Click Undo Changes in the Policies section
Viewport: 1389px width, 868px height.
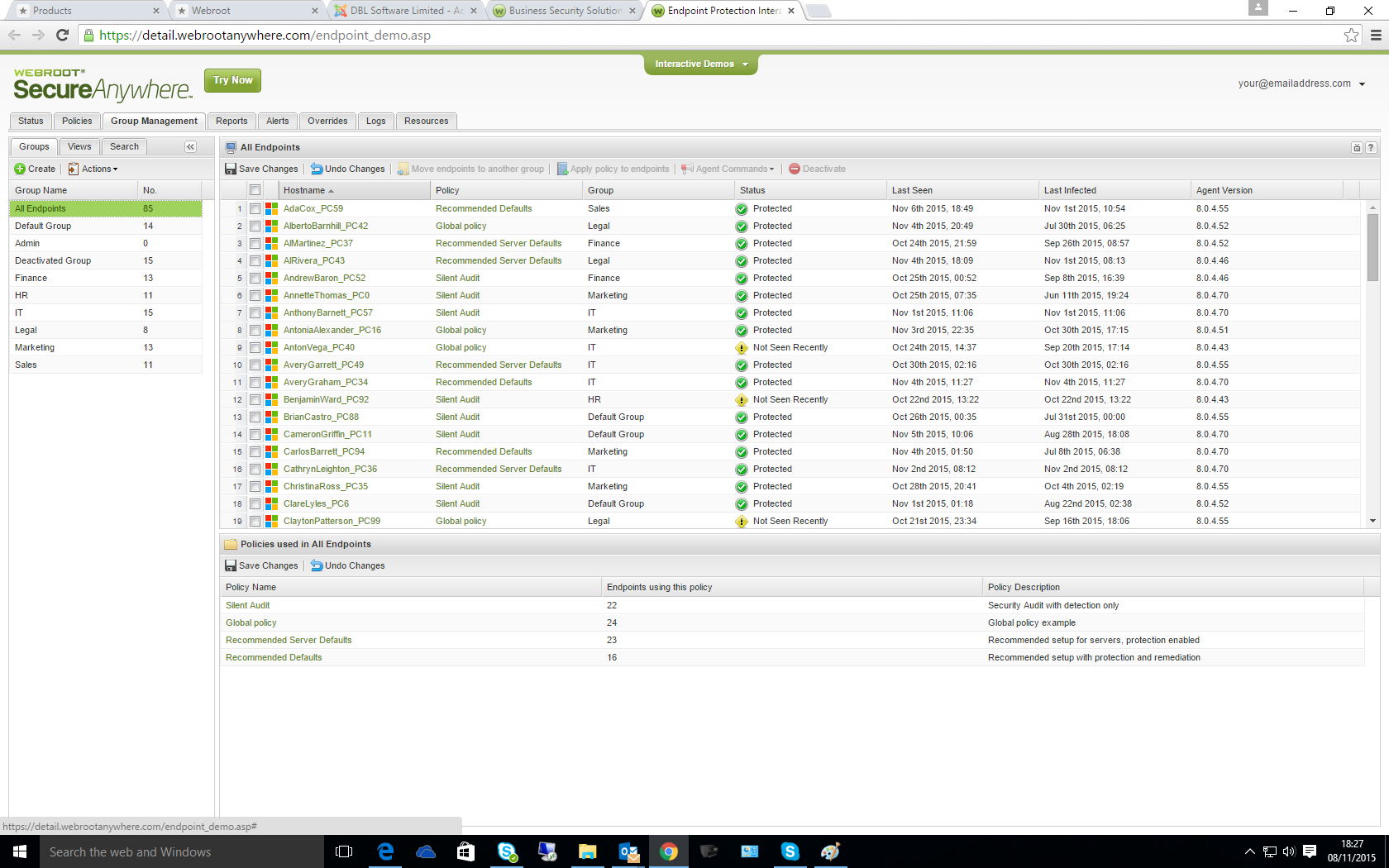click(x=348, y=565)
